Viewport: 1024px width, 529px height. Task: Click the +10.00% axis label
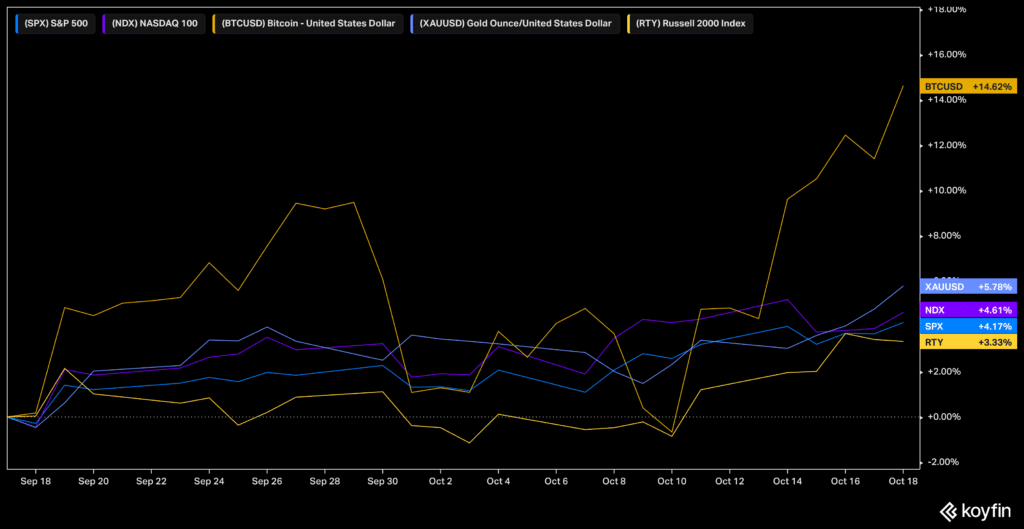pos(946,191)
